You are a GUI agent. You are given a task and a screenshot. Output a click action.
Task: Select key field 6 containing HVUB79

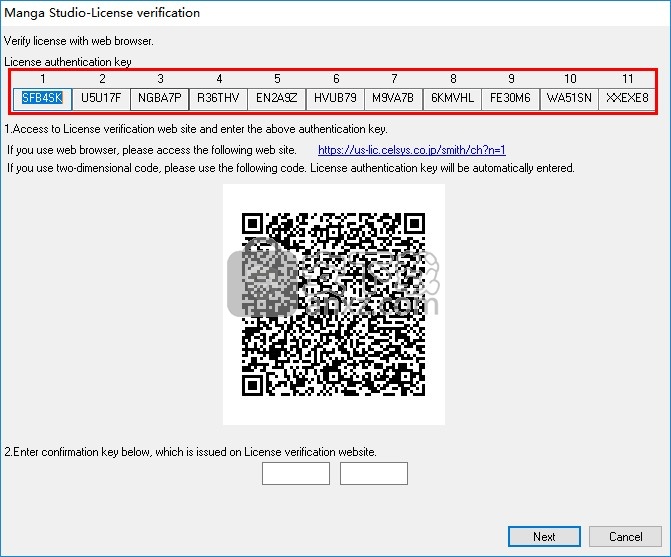(335, 99)
